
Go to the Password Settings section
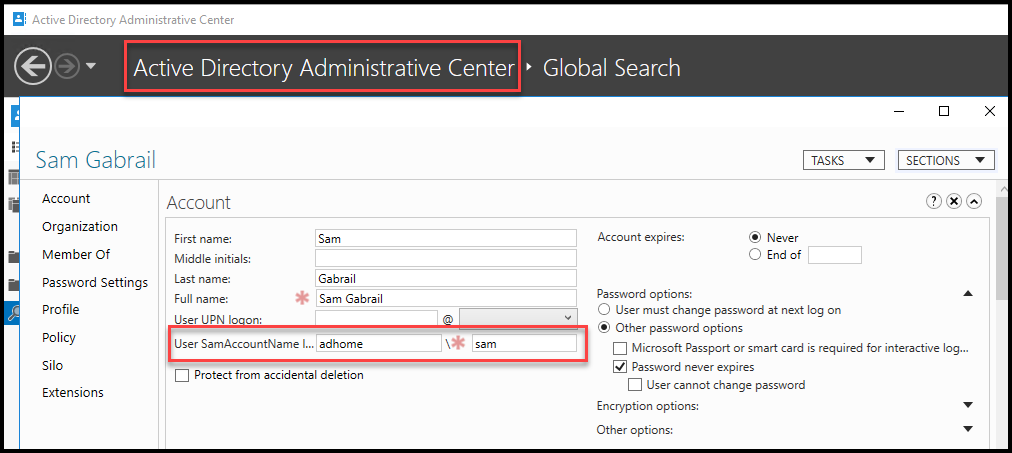[95, 283]
